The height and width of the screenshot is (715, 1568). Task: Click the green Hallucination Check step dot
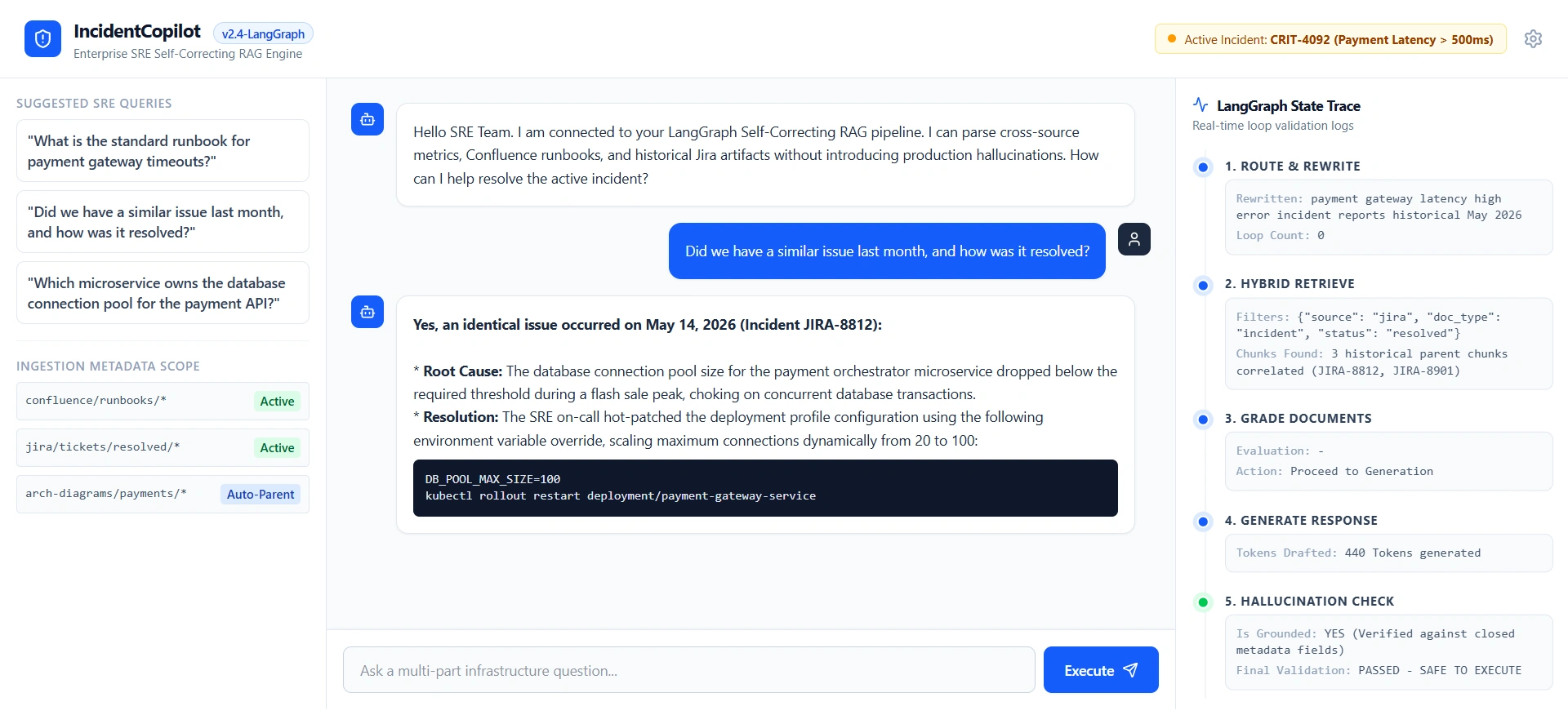point(1203,602)
